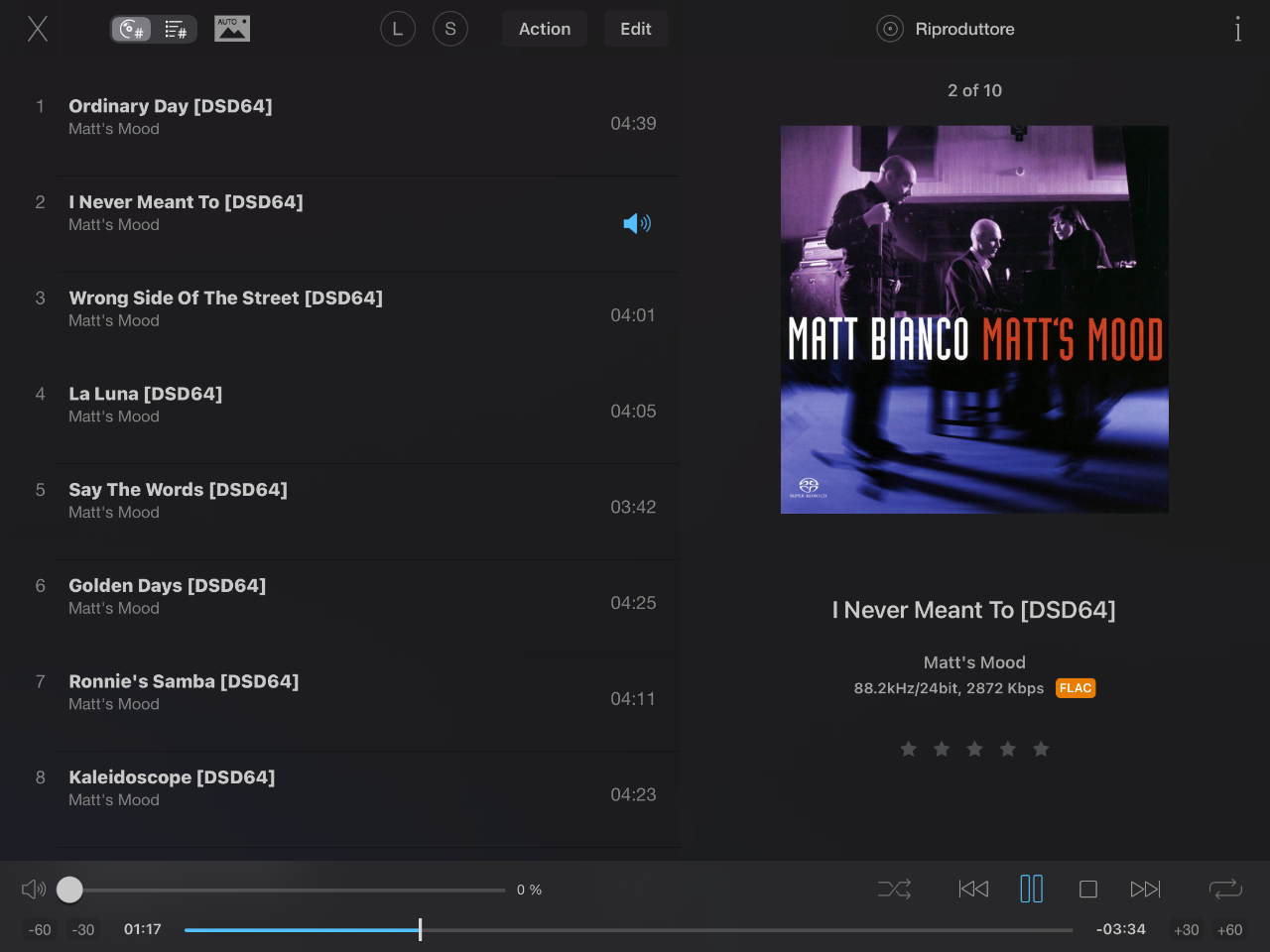Click the Matt Bianco album cover art
This screenshot has width=1270, height=952.
[974, 319]
